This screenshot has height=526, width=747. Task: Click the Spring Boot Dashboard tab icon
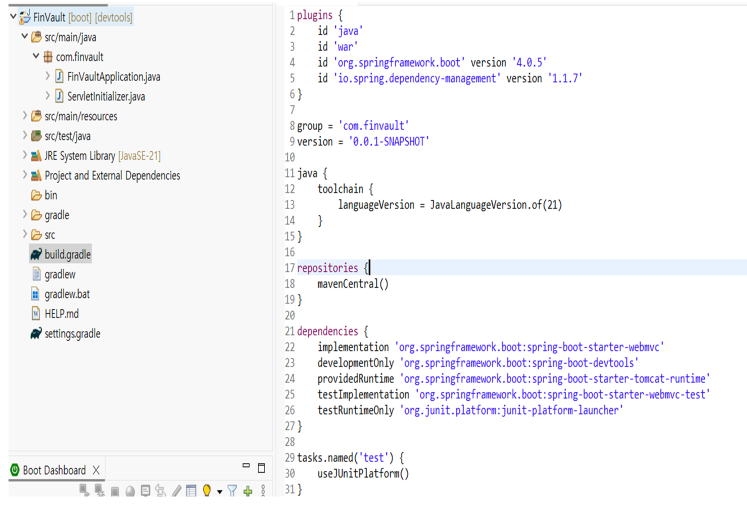tap(15, 470)
